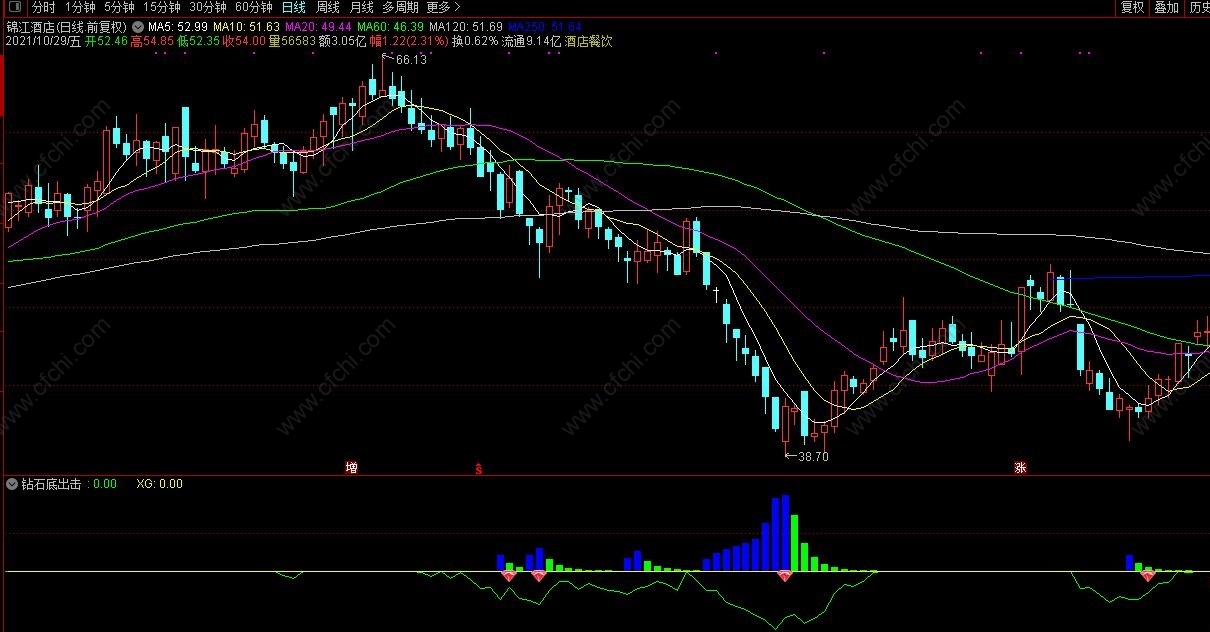Switch to 日线 daily chart
This screenshot has height=632, width=1210.
(x=293, y=7)
